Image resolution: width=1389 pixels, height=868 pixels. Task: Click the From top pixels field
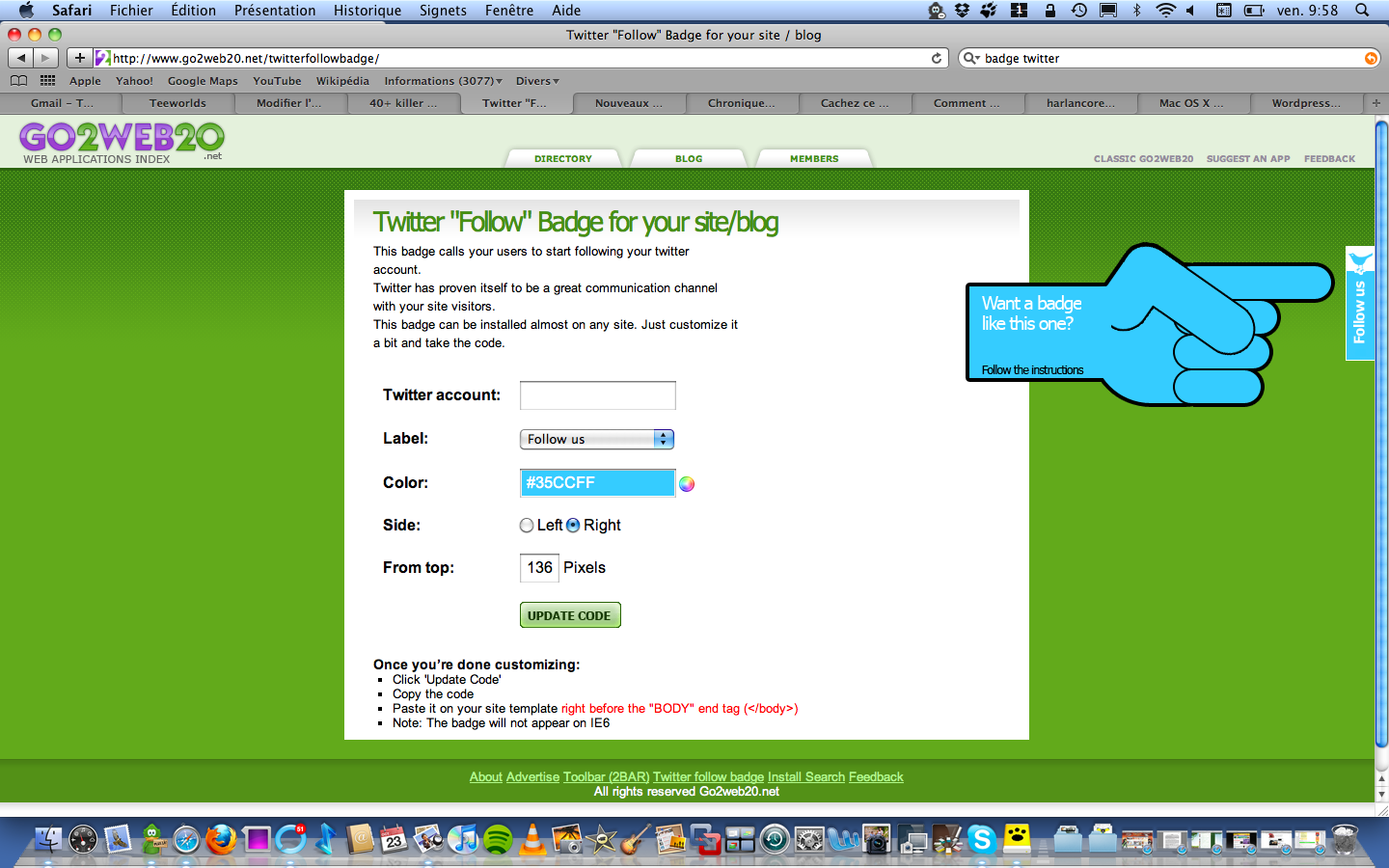539,568
